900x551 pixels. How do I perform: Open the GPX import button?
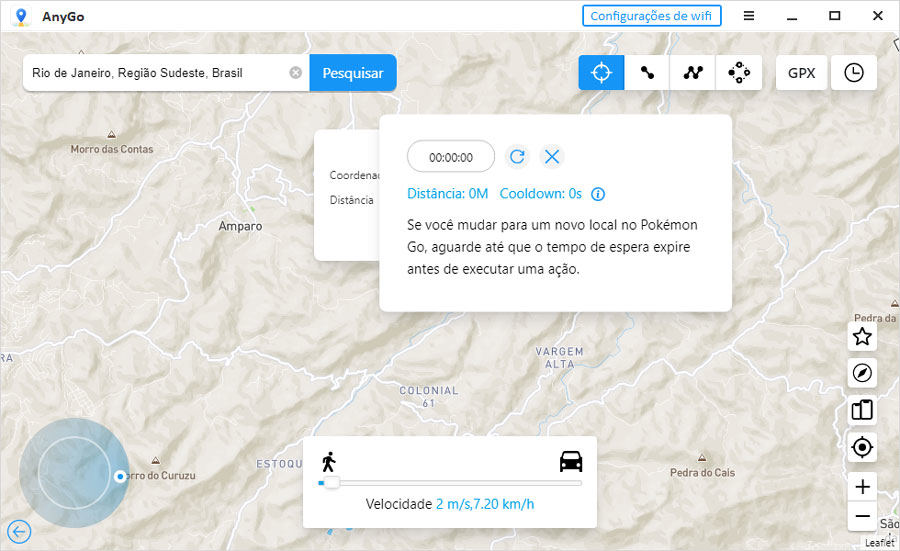[x=801, y=73]
